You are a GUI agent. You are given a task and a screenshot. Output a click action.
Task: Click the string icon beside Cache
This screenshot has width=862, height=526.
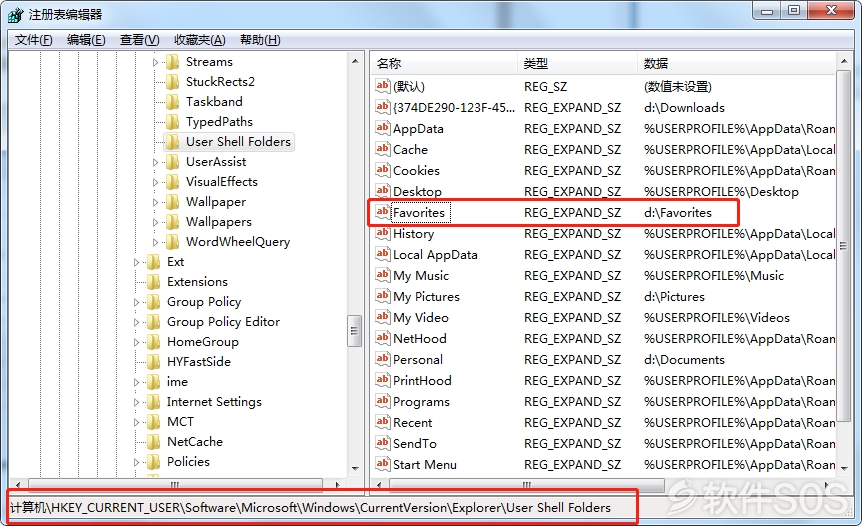383,149
